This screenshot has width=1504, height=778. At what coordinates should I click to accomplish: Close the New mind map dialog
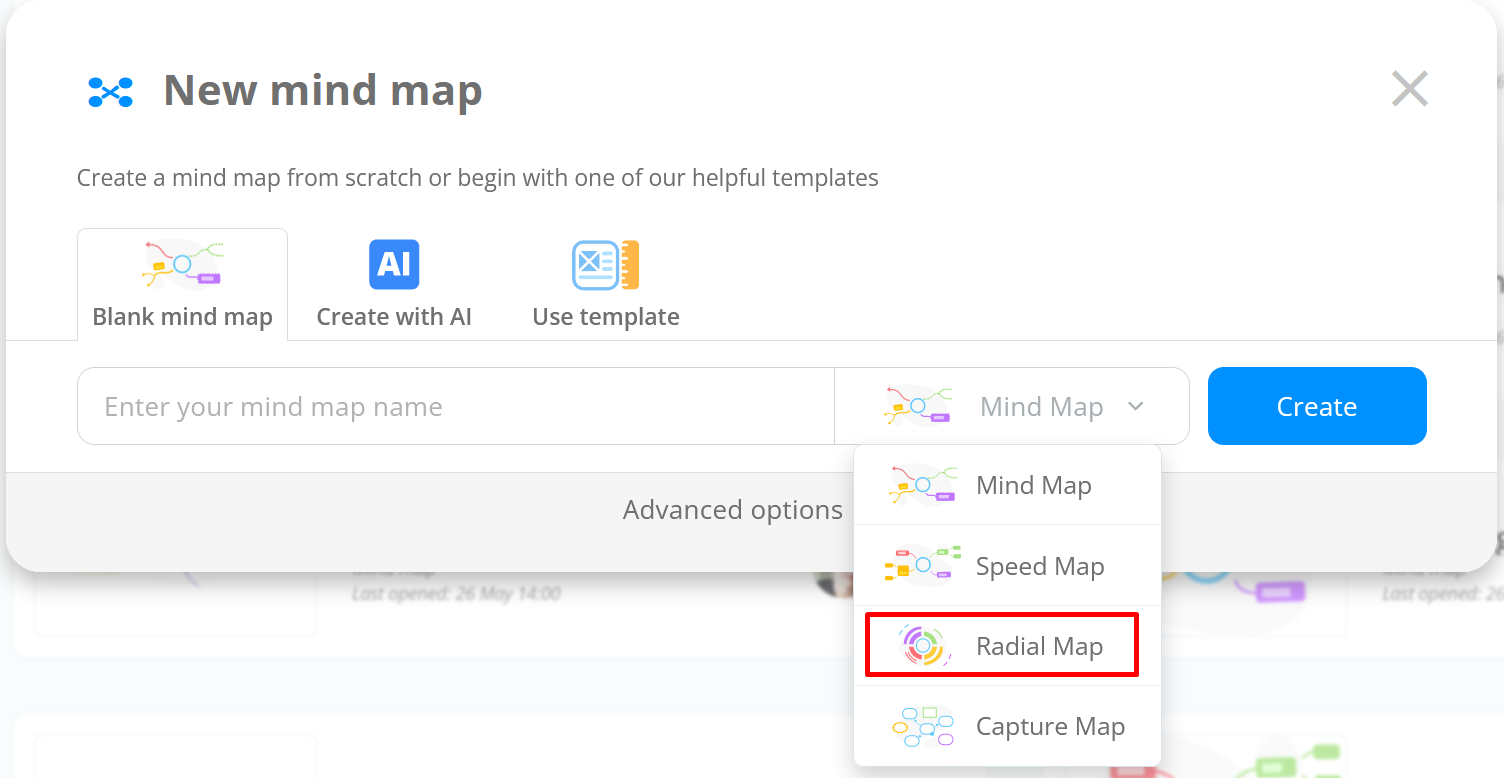click(x=1409, y=90)
